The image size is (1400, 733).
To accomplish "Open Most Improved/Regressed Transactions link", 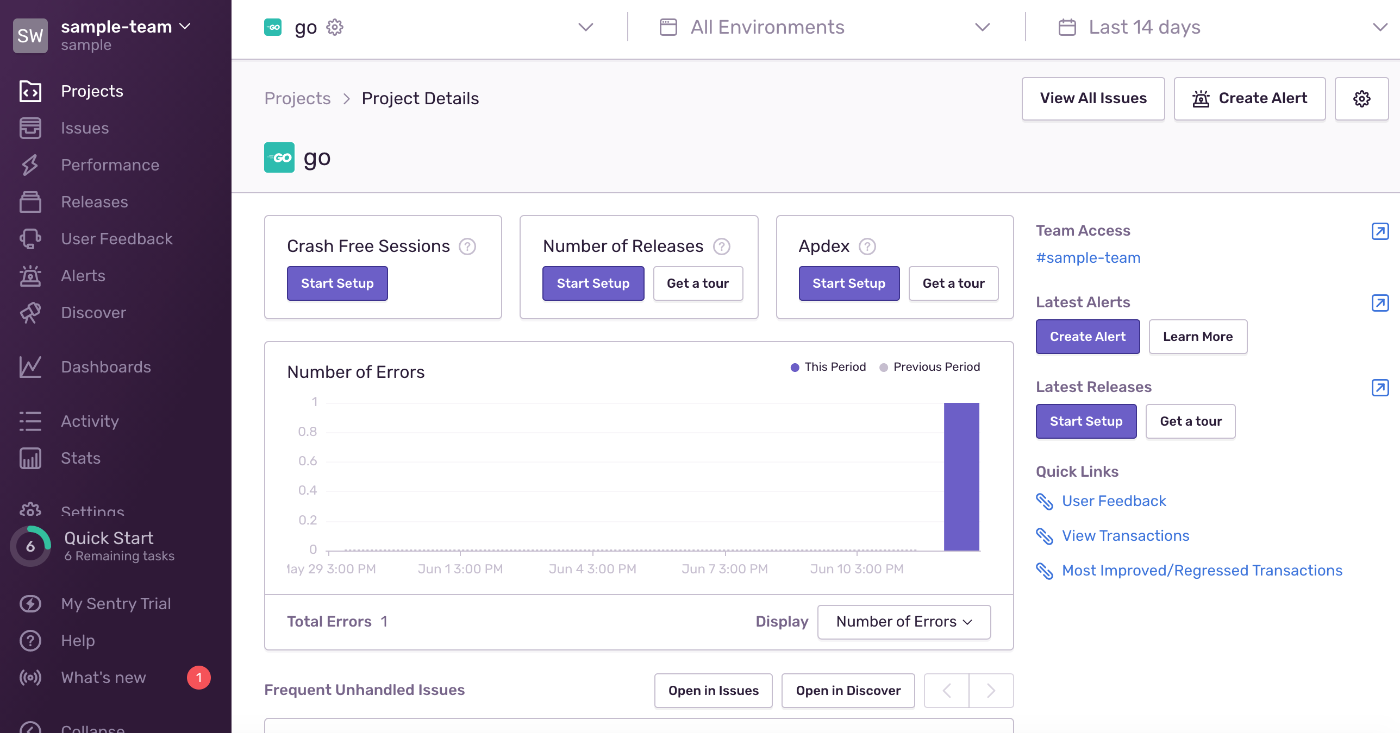I will [x=1202, y=571].
